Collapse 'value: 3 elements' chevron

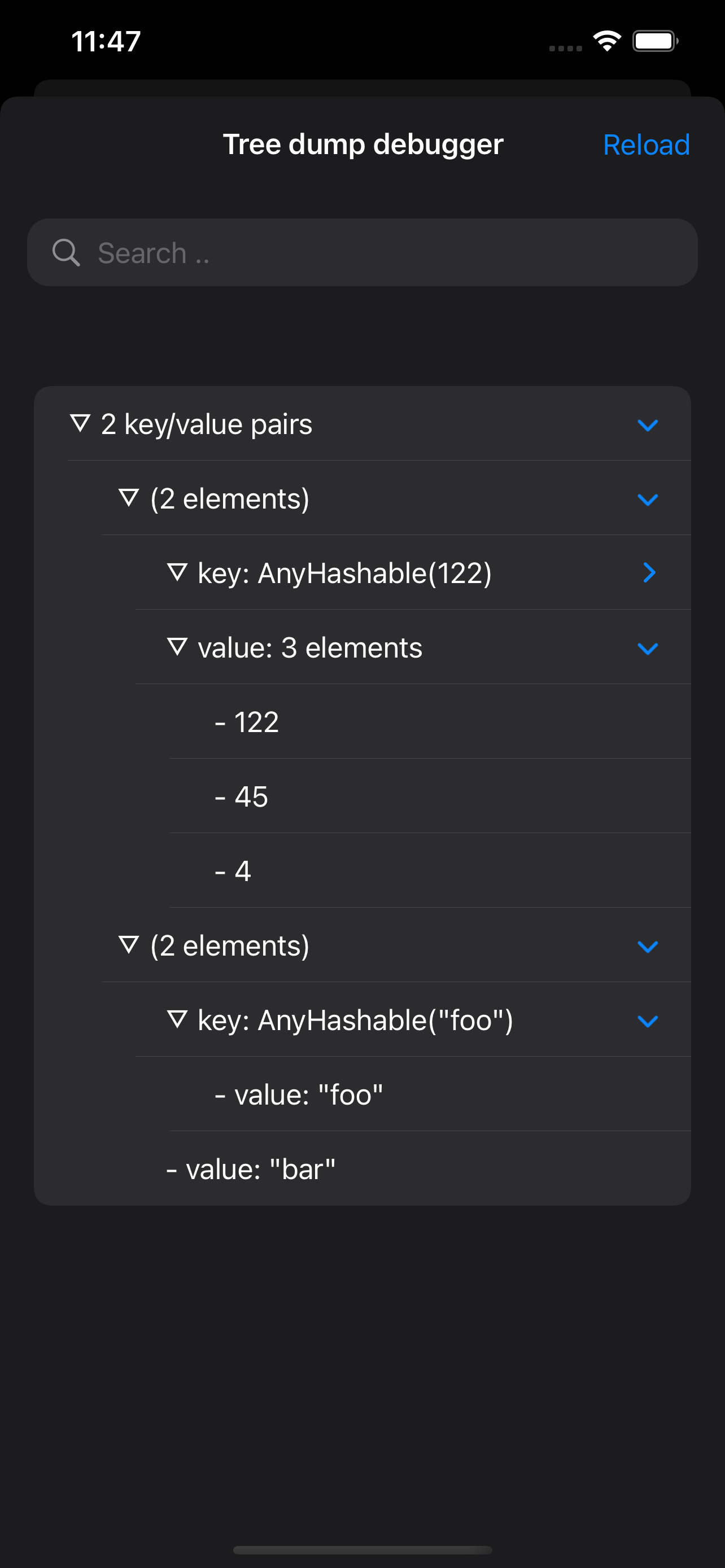click(648, 649)
